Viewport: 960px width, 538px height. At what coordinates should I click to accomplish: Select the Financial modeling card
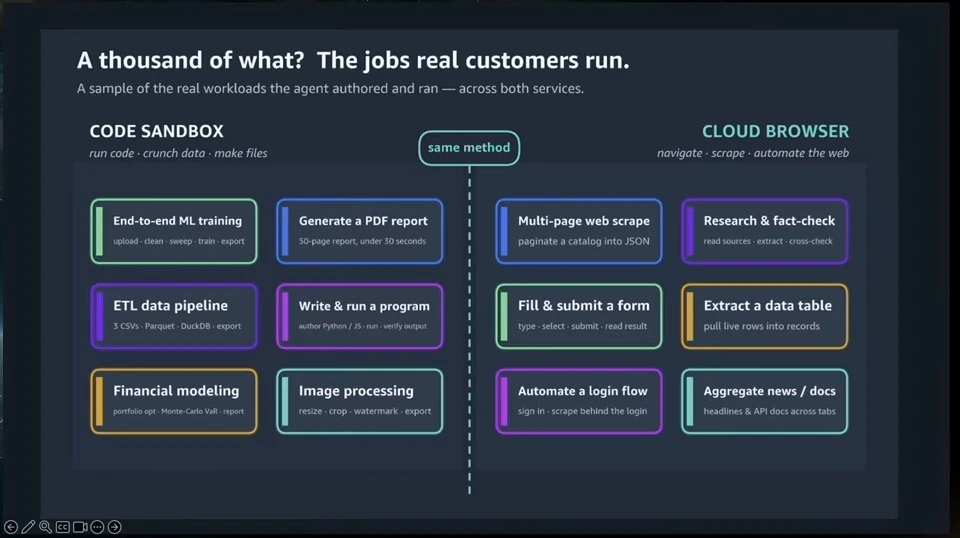tap(174, 401)
